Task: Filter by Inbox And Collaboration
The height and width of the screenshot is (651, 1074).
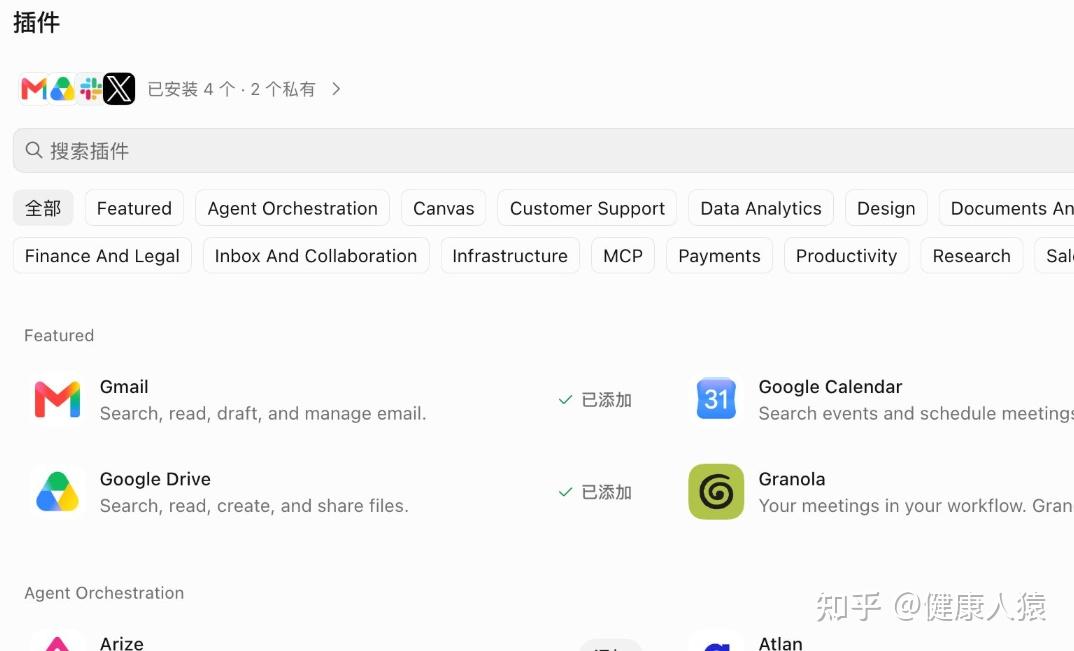Action: [x=316, y=256]
